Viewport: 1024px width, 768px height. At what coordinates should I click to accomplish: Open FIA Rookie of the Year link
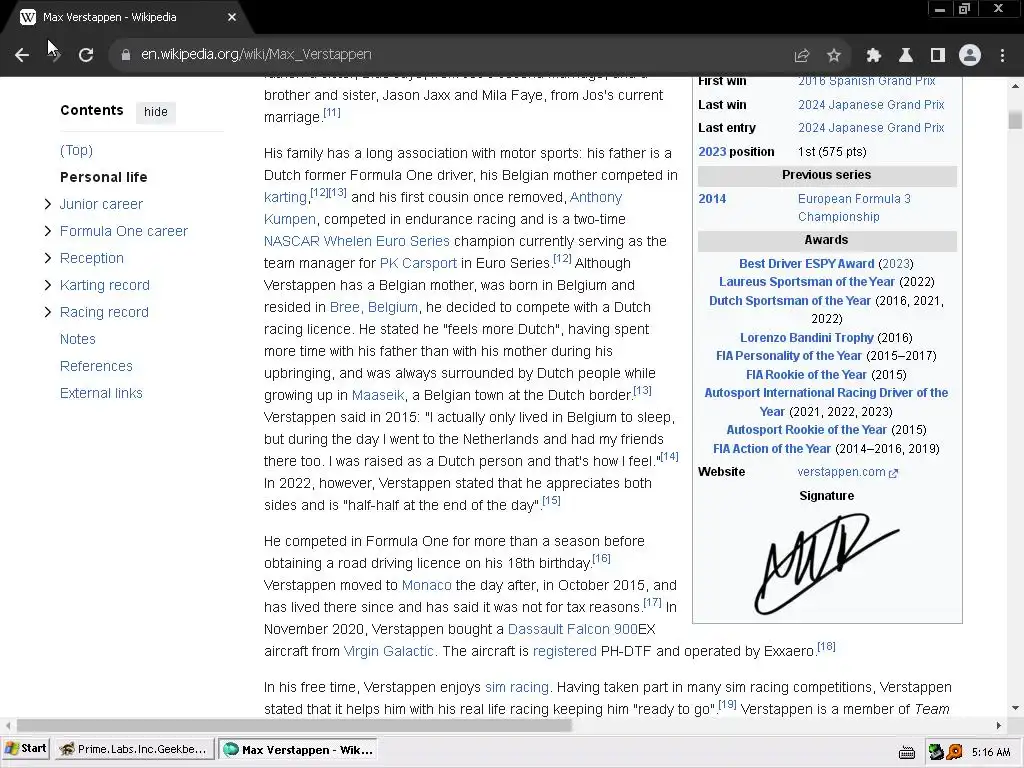(x=806, y=375)
